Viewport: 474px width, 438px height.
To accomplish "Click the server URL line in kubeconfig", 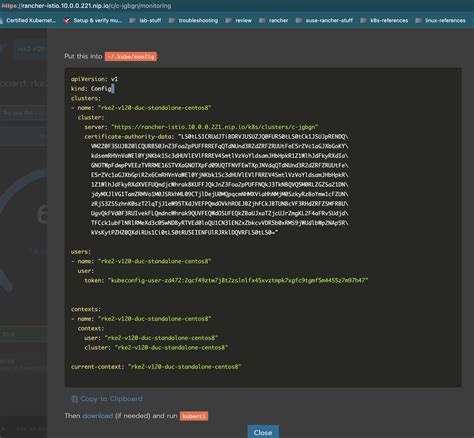I will 201,127.
